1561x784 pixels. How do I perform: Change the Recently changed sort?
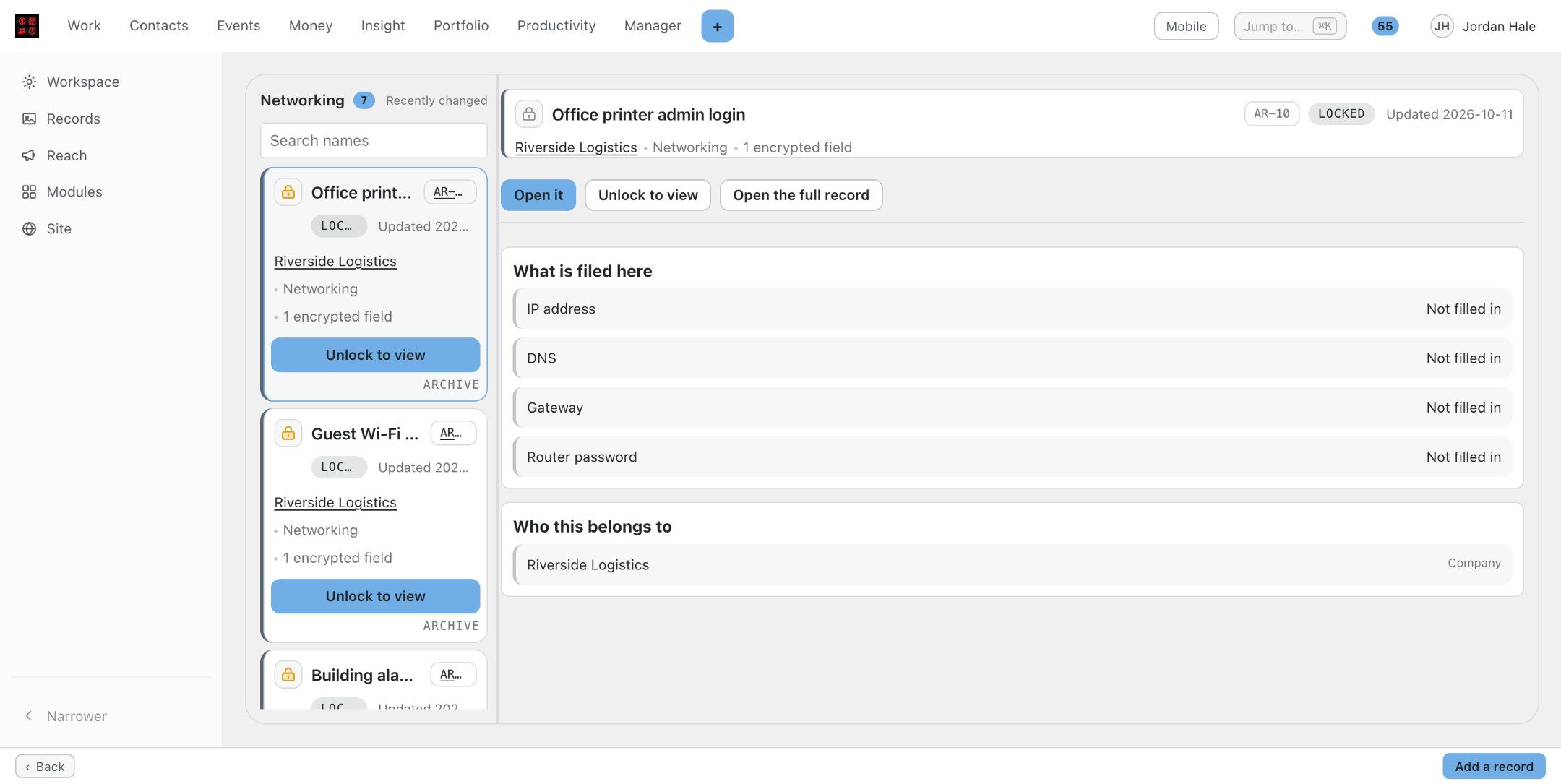click(x=437, y=100)
